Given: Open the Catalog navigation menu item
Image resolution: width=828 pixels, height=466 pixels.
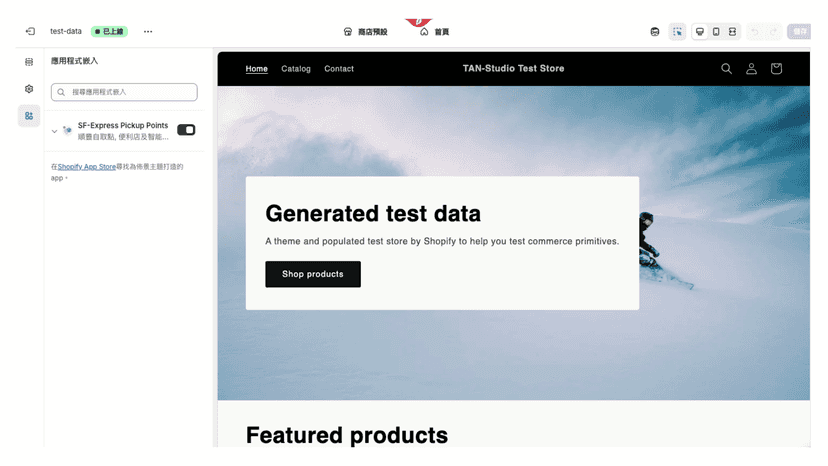Looking at the screenshot, I should [296, 69].
